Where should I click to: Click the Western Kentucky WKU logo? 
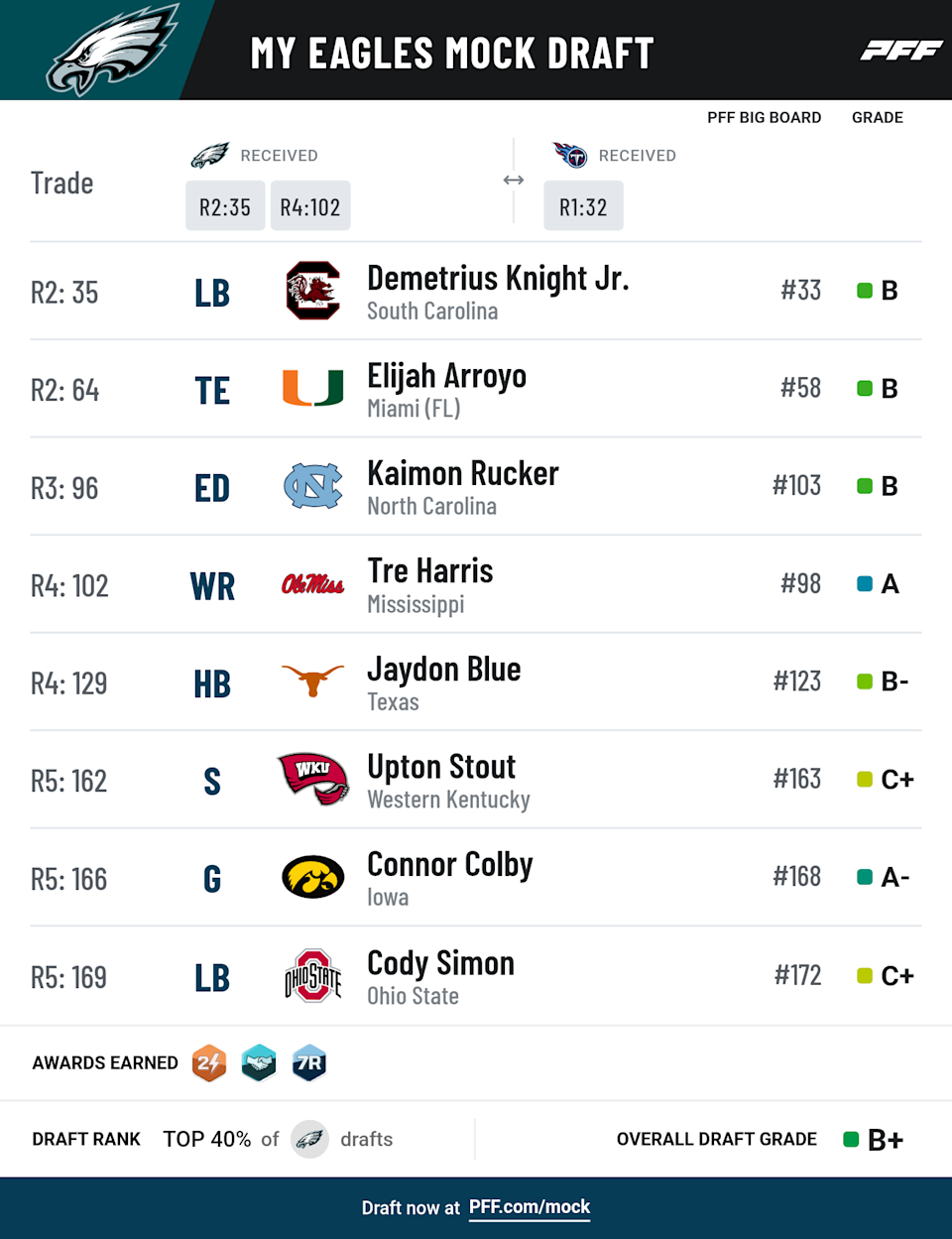click(x=312, y=779)
